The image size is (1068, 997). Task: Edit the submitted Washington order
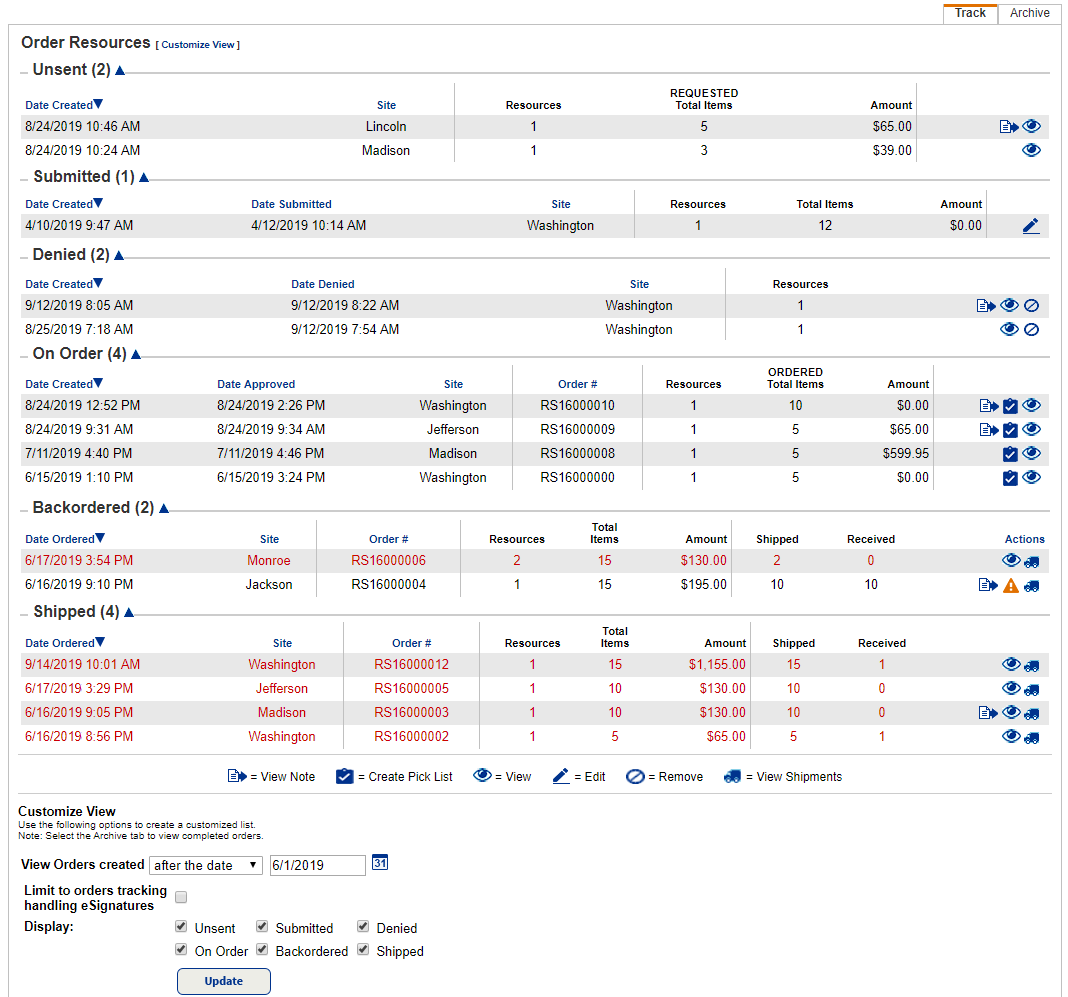(x=1031, y=226)
